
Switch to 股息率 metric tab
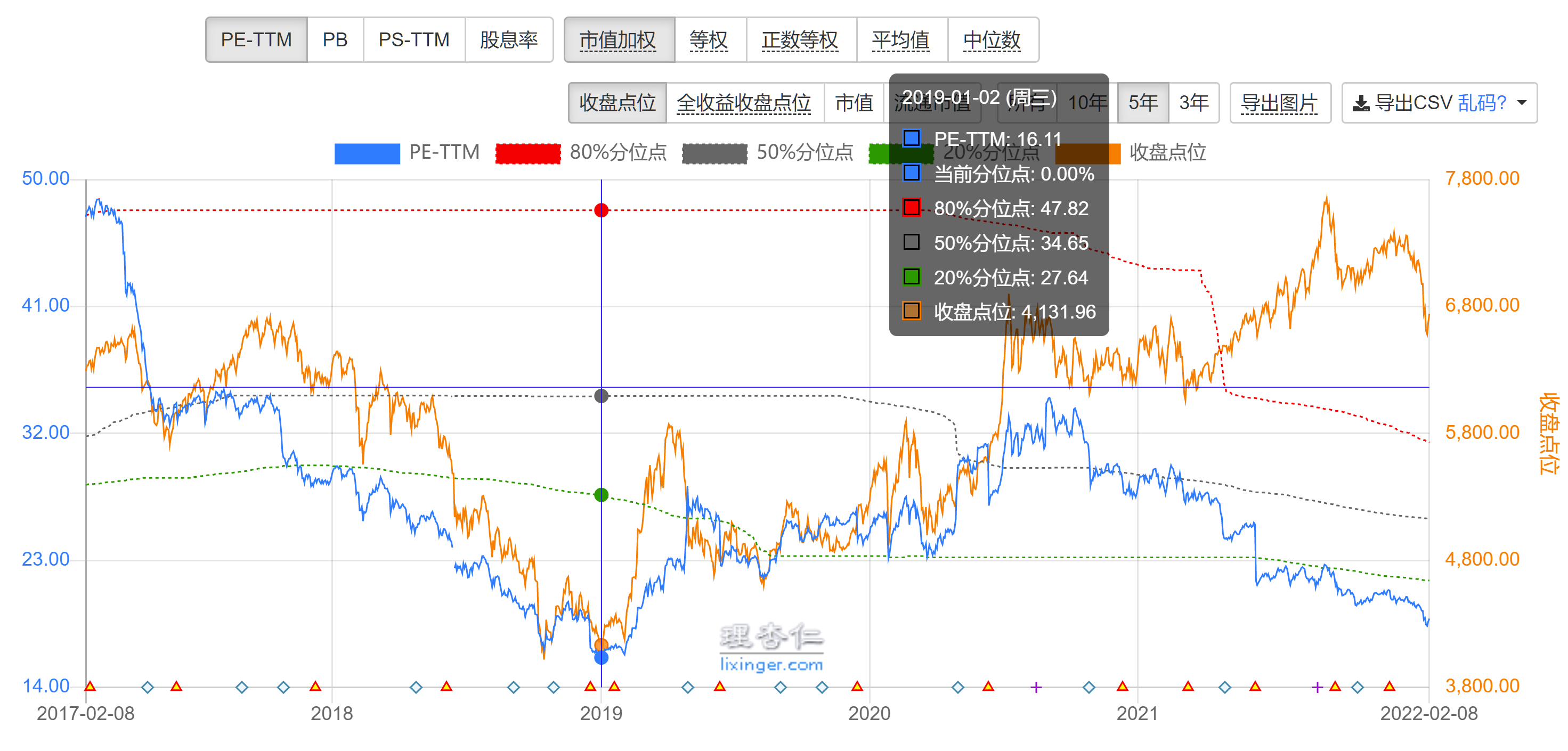pos(508,40)
